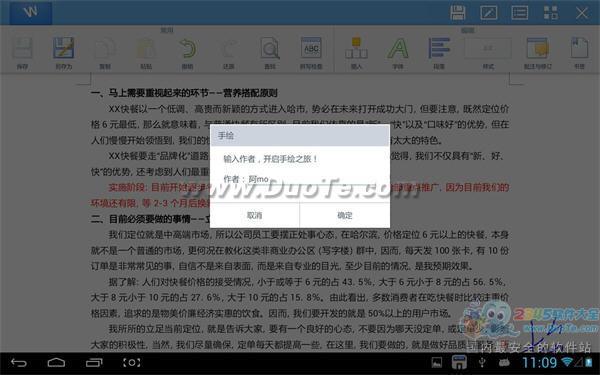This screenshot has height=375, width=600.
Task: Open the green A font tool
Action: [398, 53]
